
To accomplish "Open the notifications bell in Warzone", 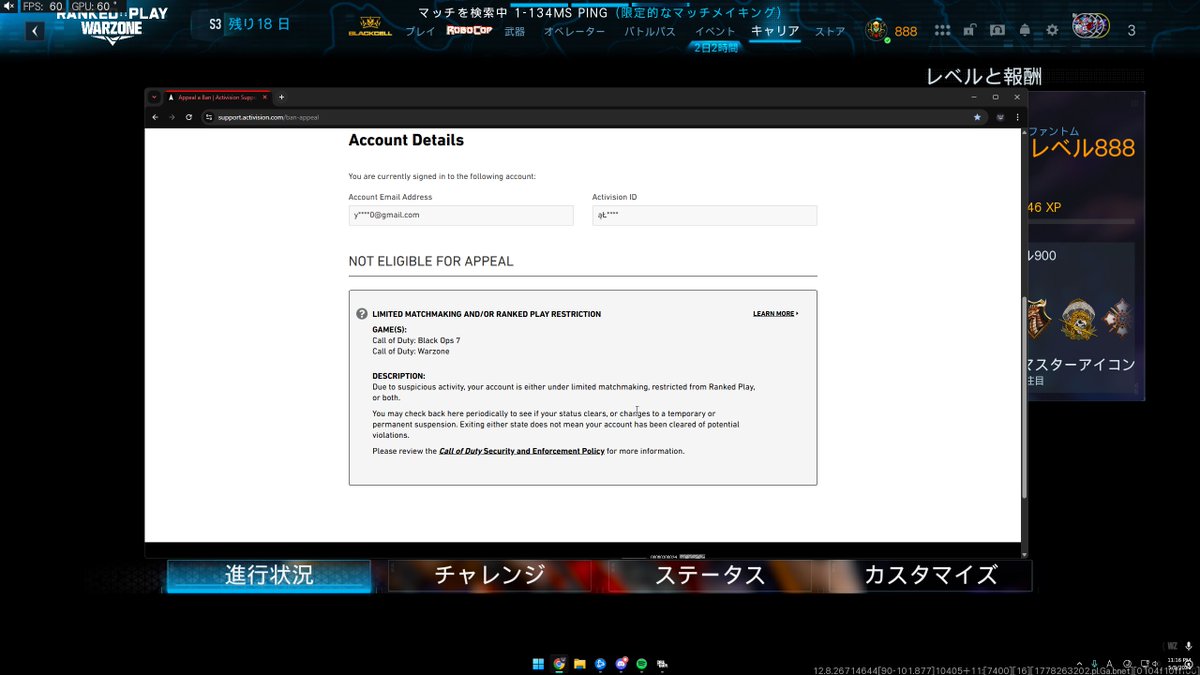I will (x=1025, y=31).
